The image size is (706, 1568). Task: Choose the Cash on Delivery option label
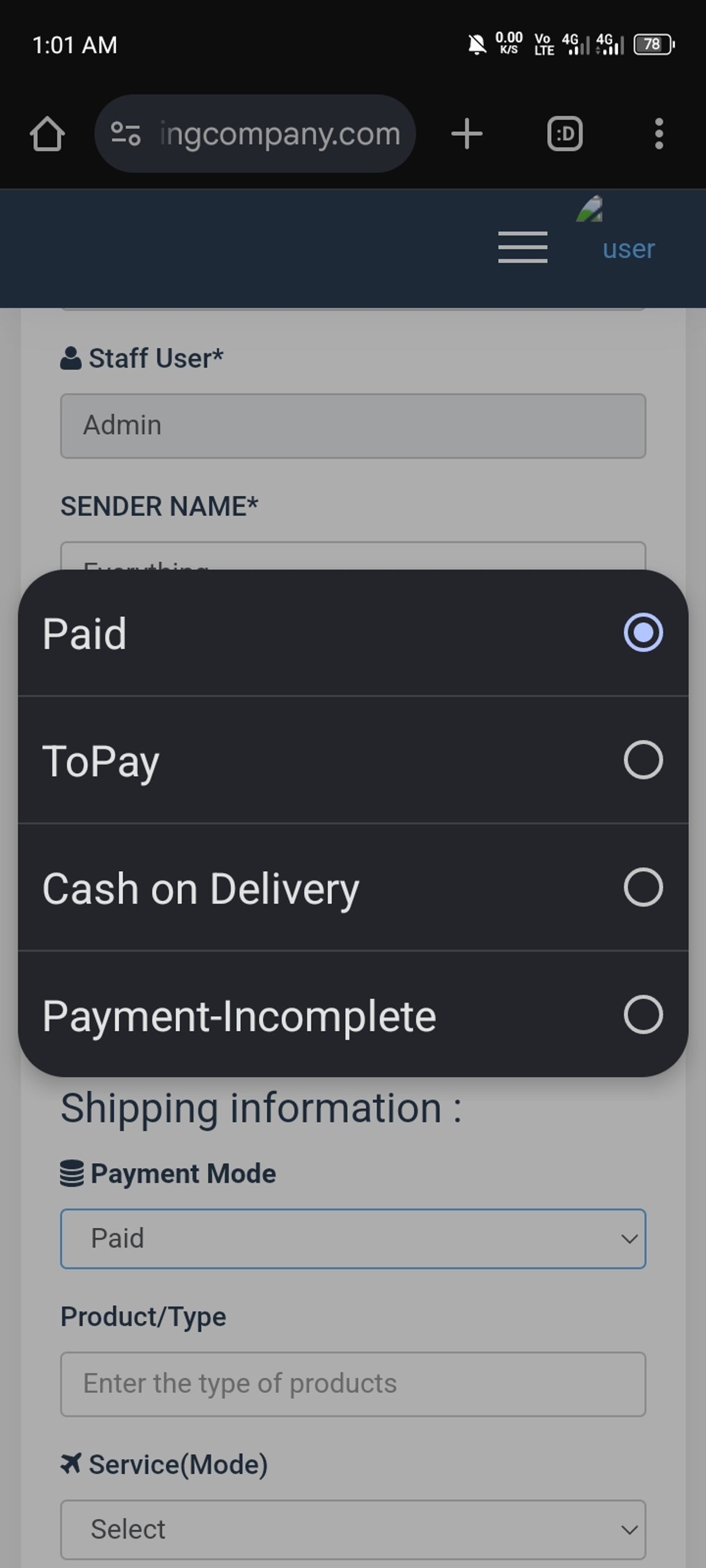pyautogui.click(x=201, y=889)
